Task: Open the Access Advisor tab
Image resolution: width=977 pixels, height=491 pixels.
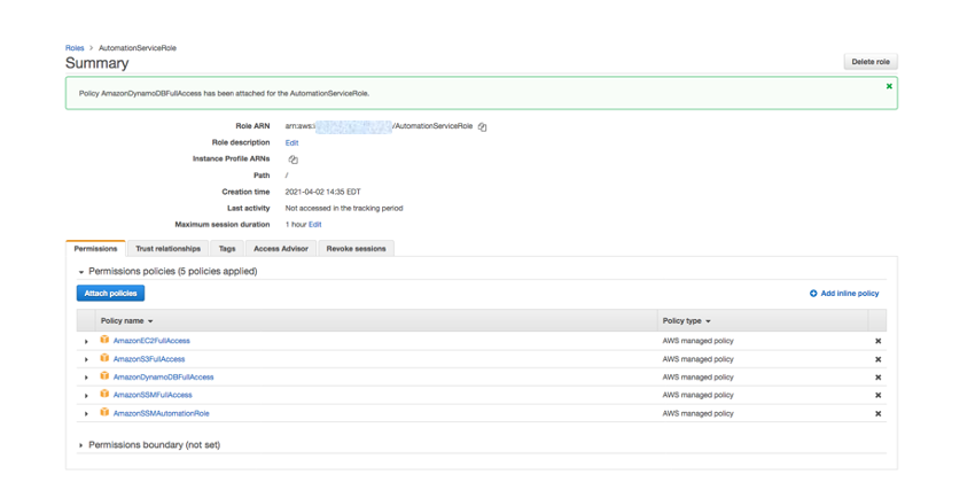Action: [x=281, y=249]
